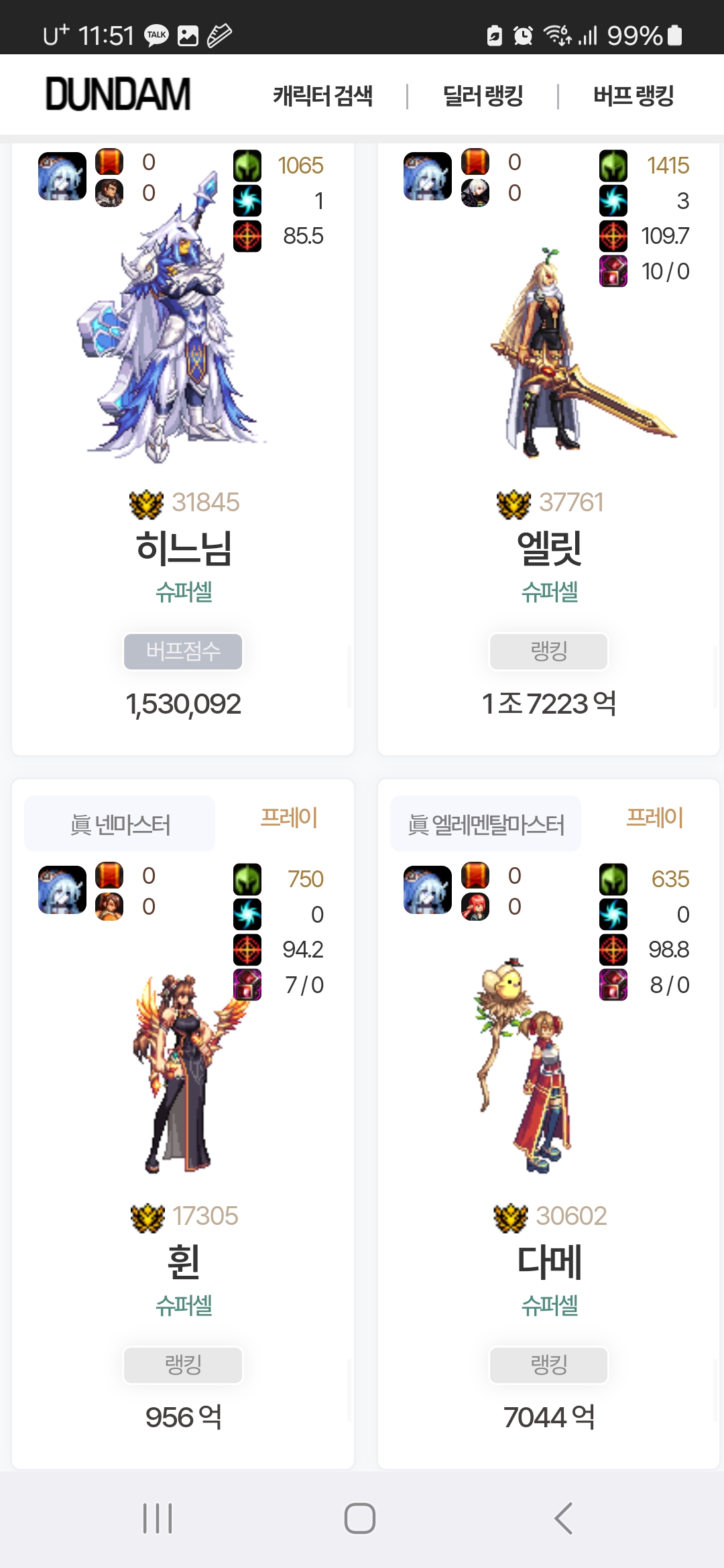Click green helmet icon beside 1065

pos(247,166)
